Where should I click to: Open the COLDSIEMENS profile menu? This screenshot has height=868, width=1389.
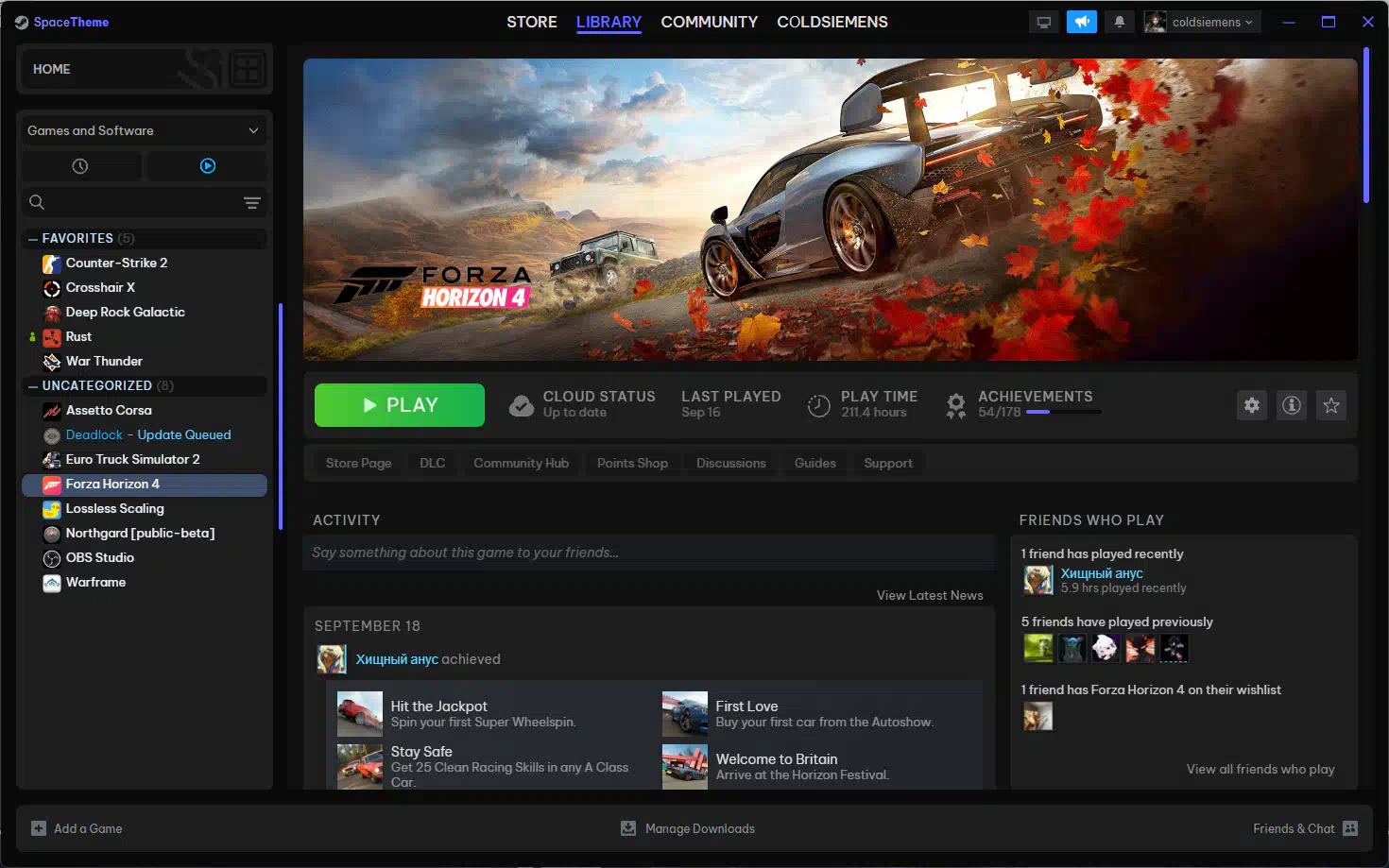click(832, 22)
